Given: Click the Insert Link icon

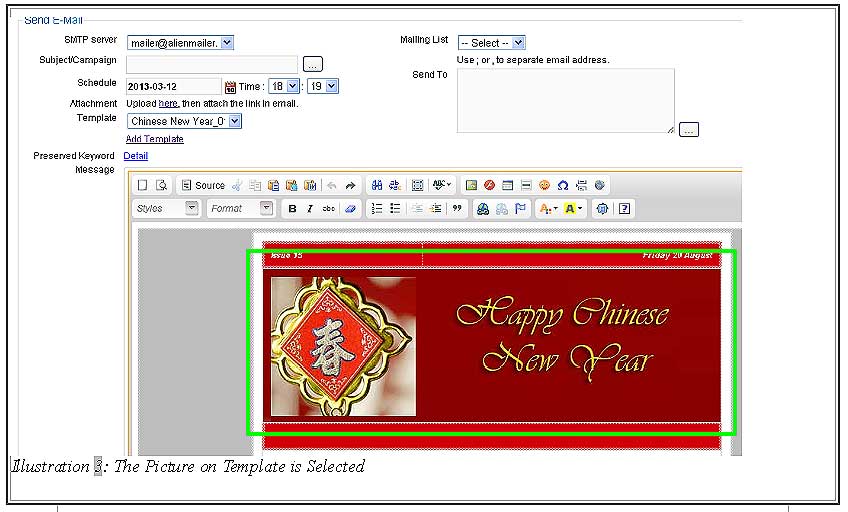Looking at the screenshot, I should click(x=483, y=209).
